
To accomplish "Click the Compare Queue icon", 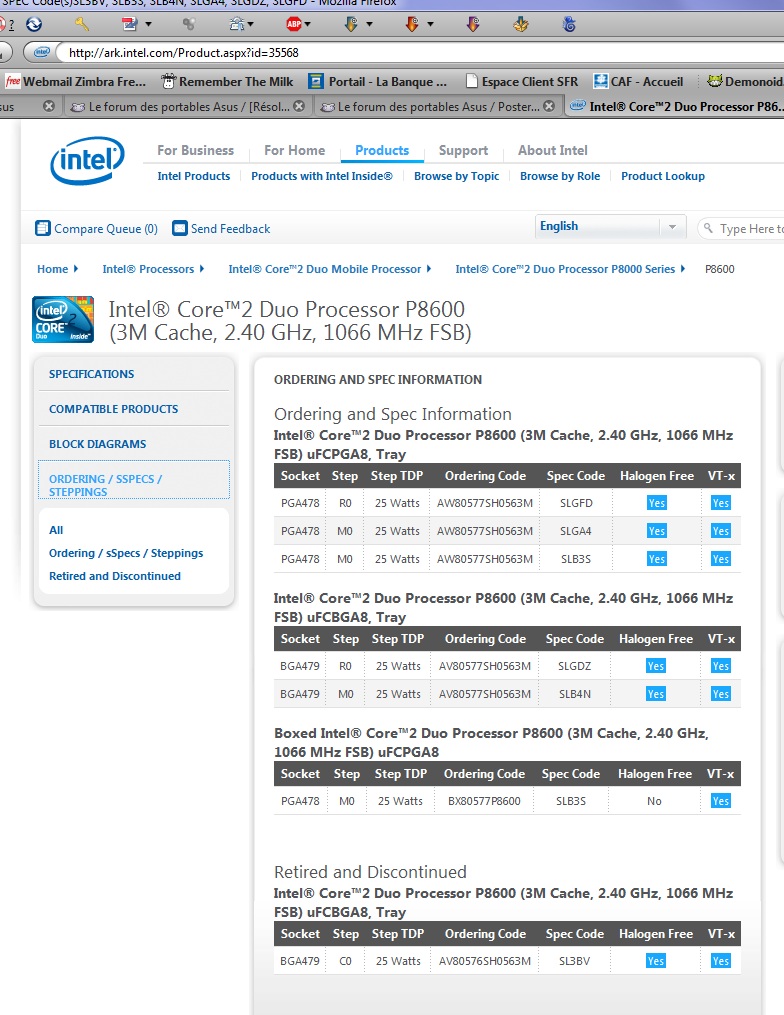I will [43, 228].
